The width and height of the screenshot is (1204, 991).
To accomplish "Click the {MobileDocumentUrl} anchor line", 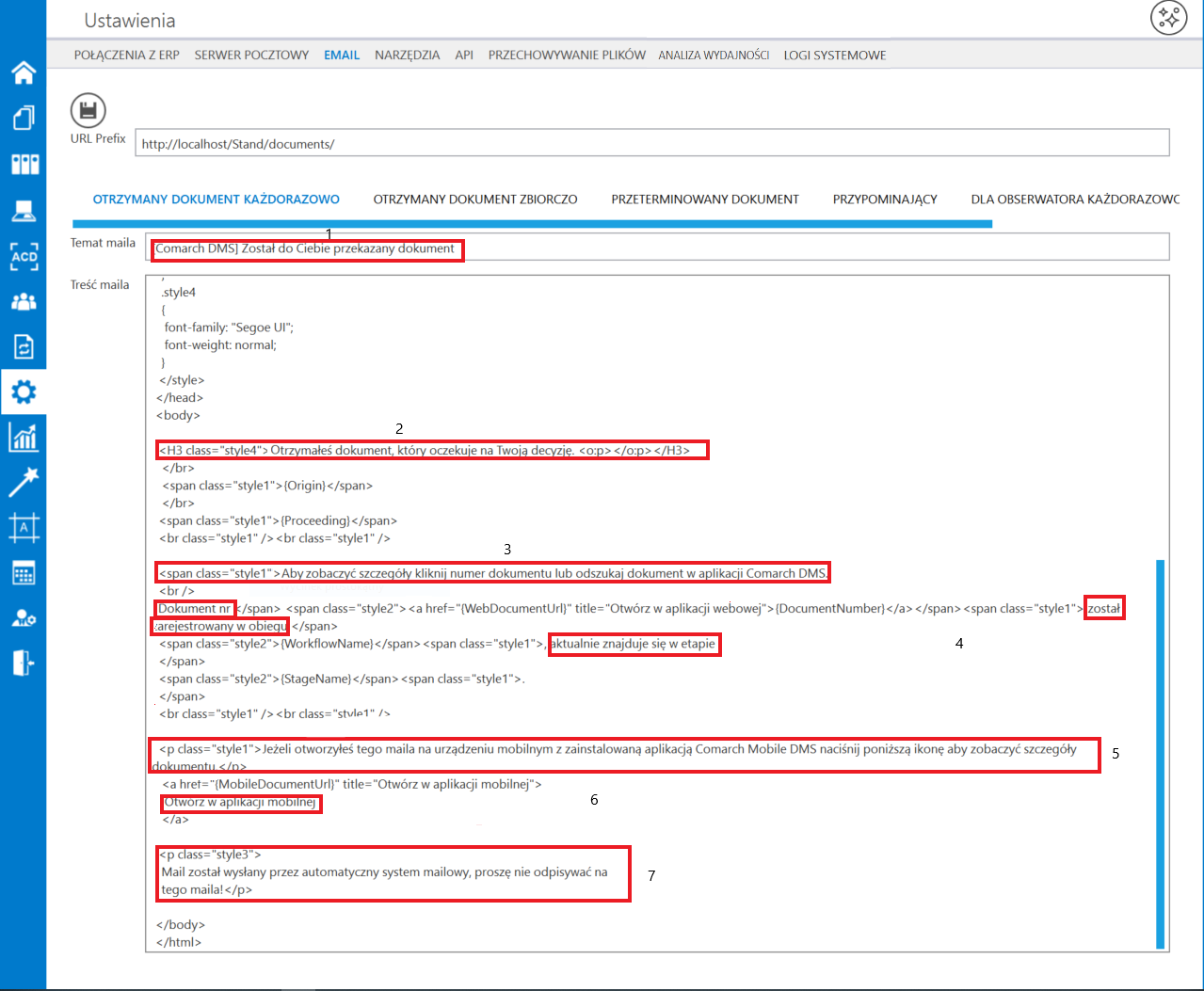I will click(x=352, y=784).
